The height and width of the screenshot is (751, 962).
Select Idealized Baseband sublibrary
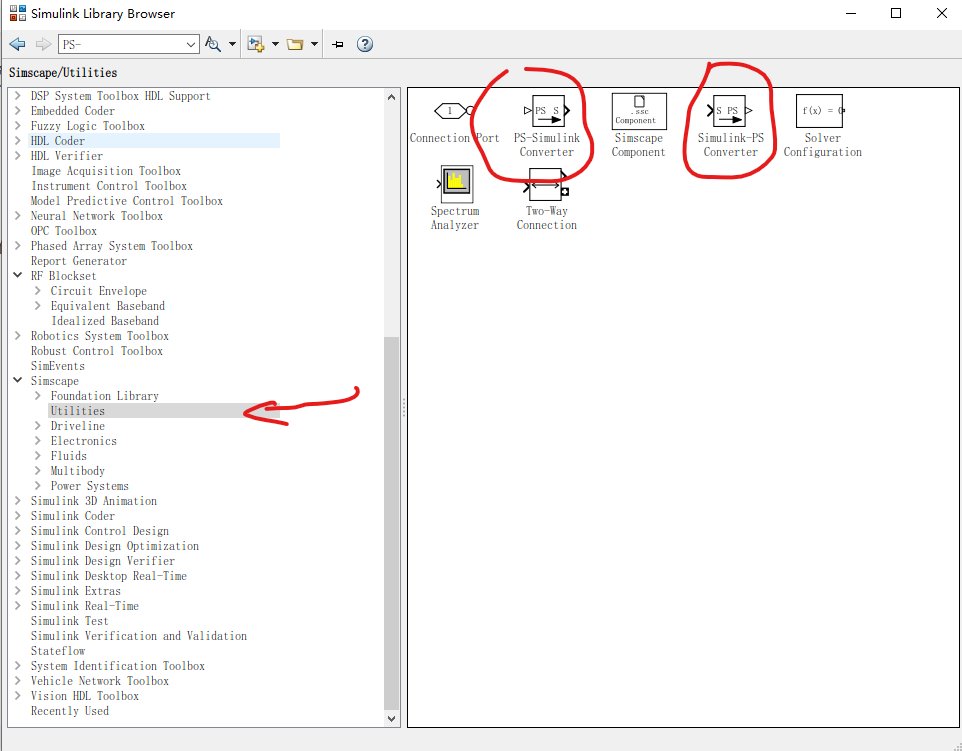(x=105, y=321)
